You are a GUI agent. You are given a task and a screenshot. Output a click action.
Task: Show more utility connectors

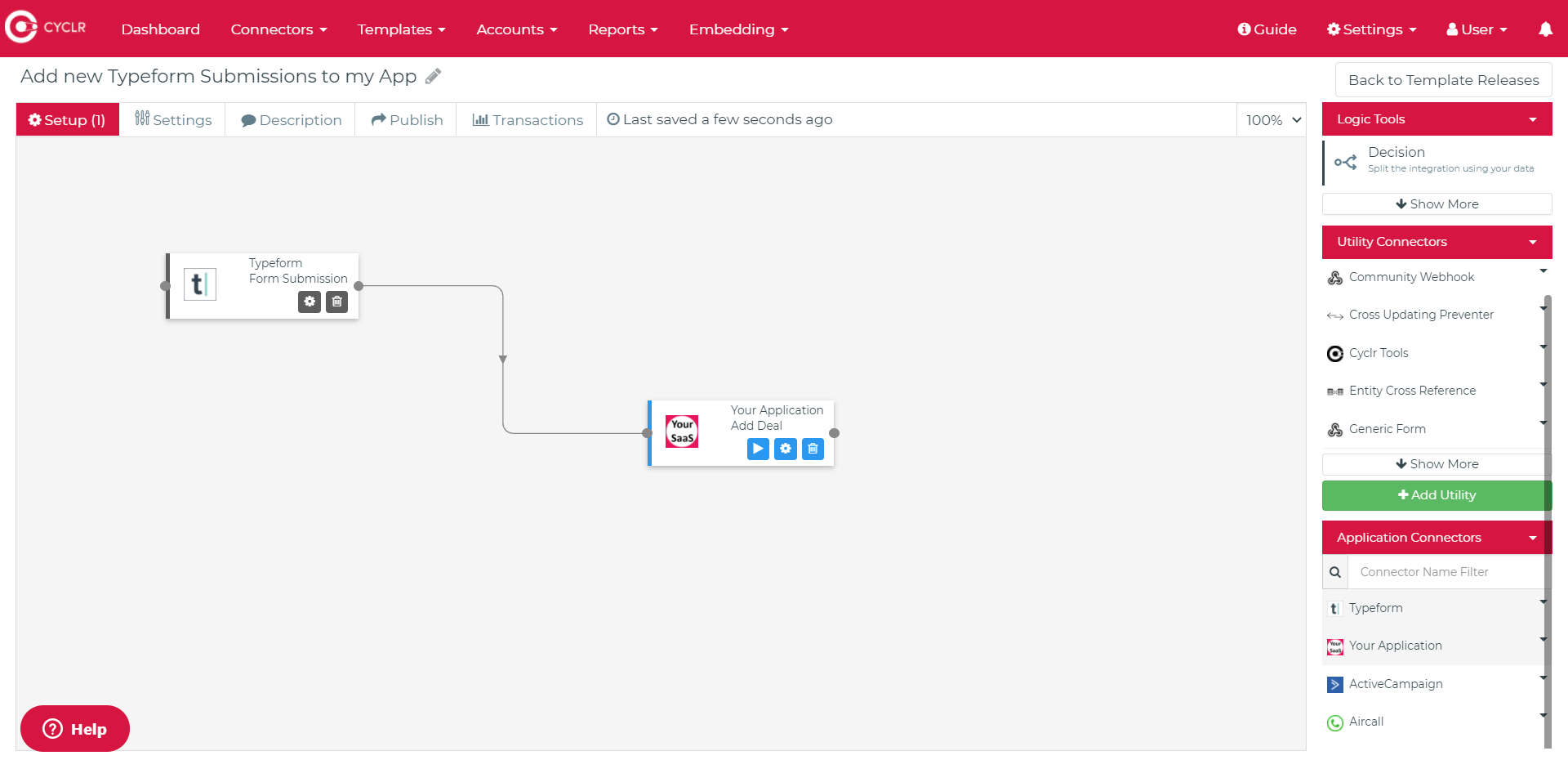click(x=1437, y=464)
